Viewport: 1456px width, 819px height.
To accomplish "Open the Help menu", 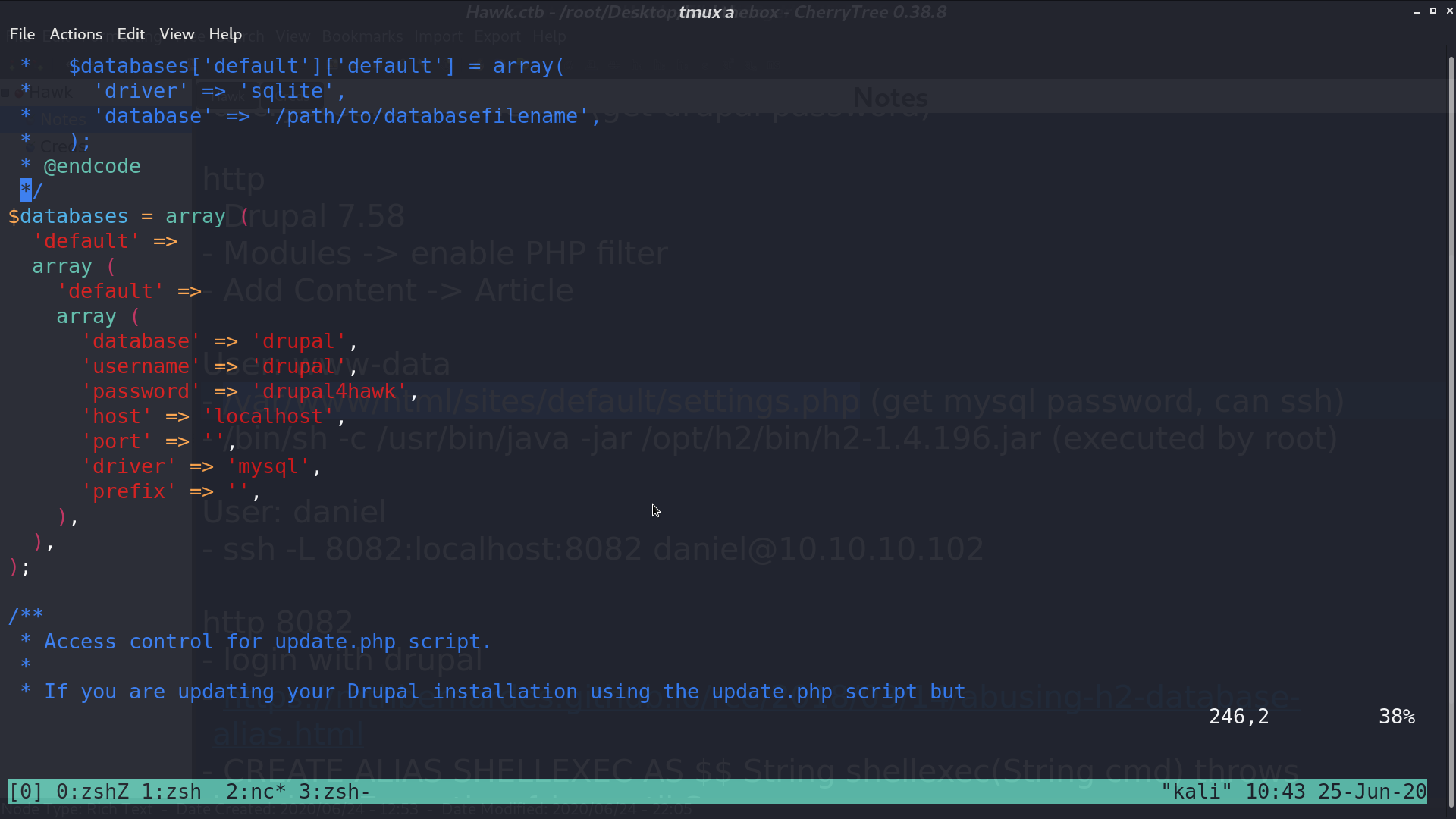I will click(x=225, y=34).
